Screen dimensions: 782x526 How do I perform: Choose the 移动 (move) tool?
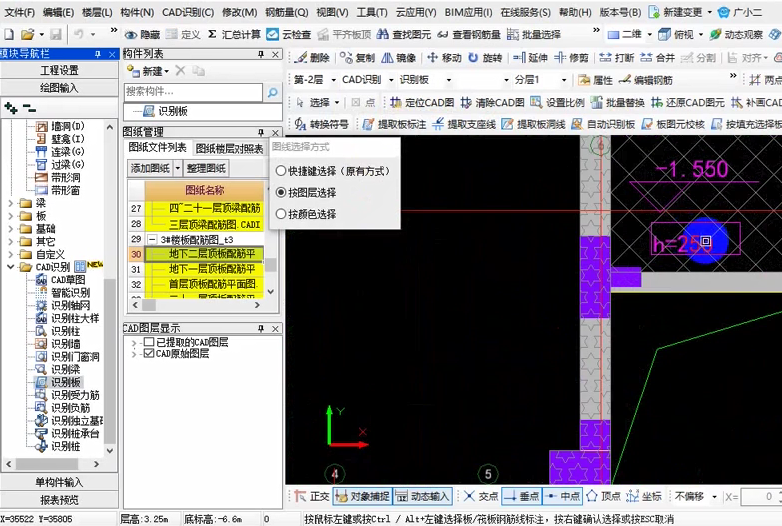pos(444,58)
